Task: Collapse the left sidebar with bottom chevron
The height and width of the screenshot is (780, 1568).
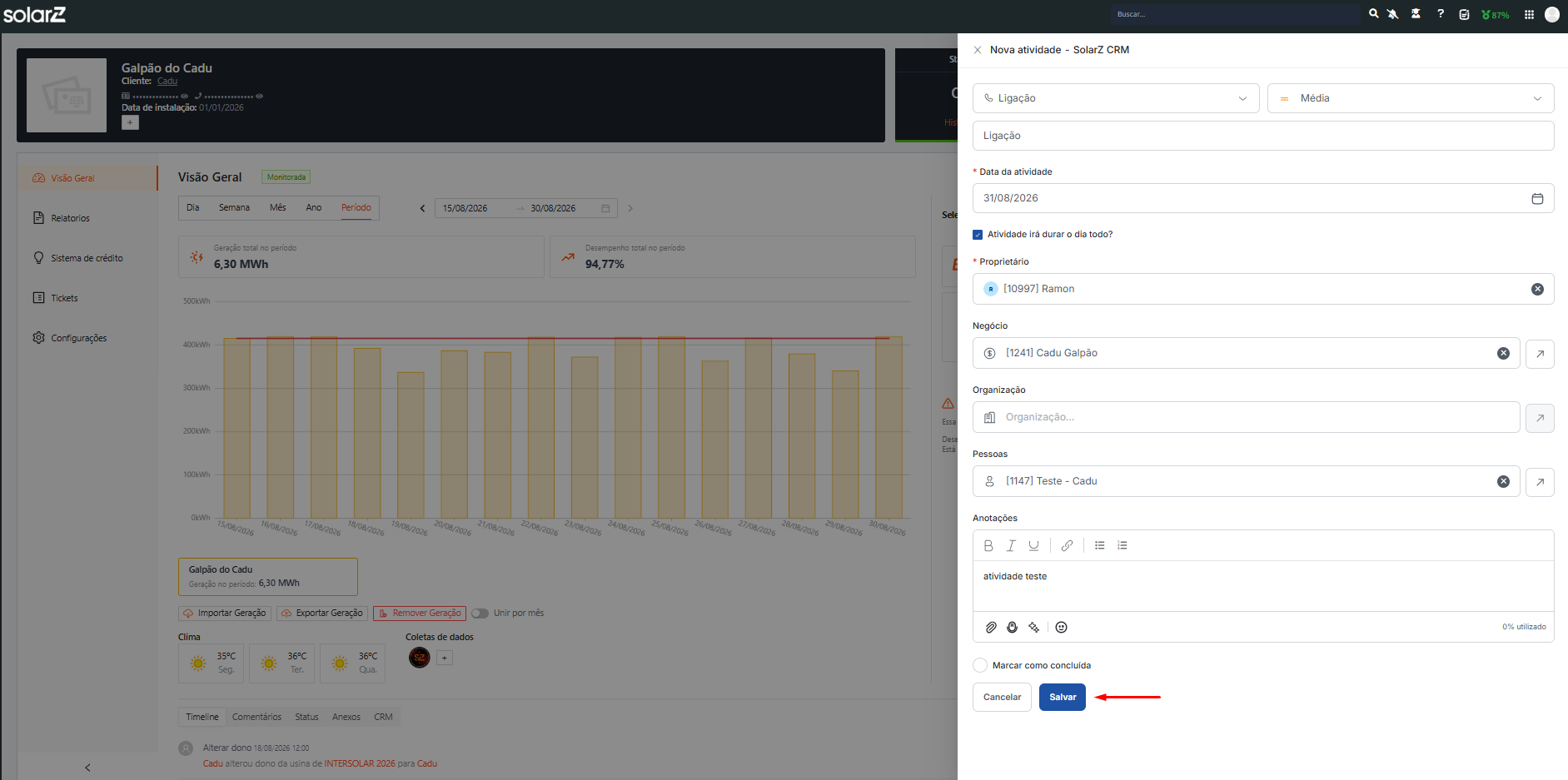Action: (87, 768)
